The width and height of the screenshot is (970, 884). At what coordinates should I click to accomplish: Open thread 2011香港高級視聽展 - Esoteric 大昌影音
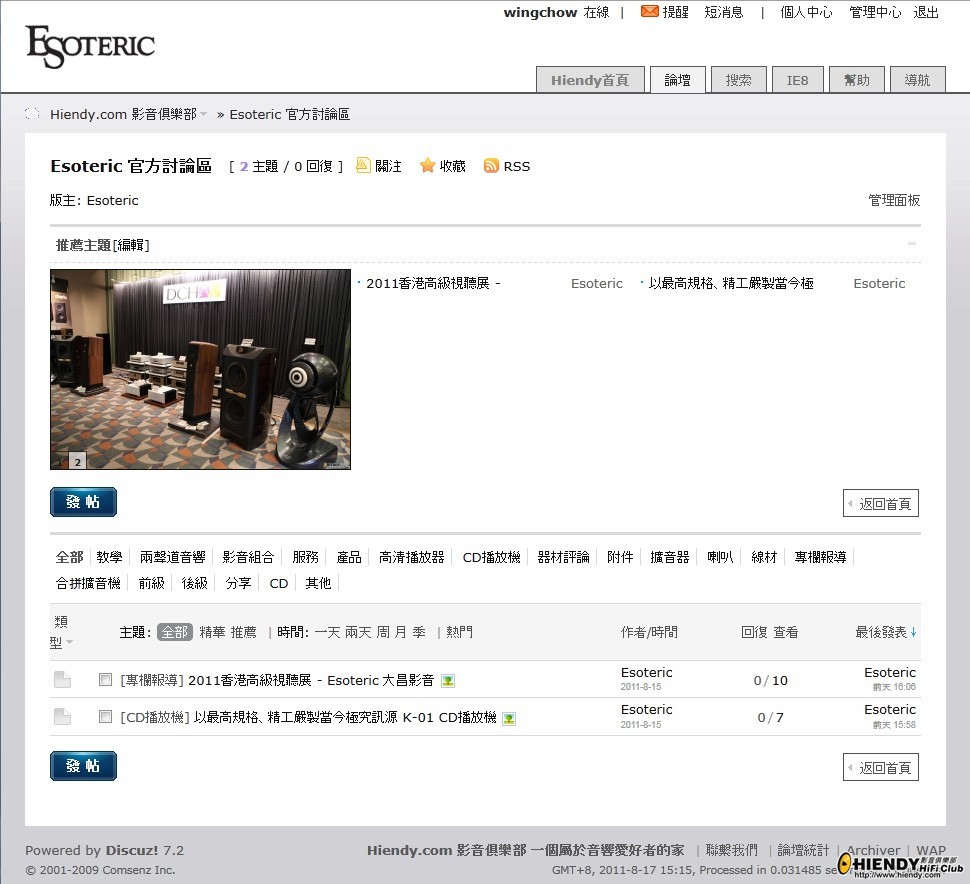(311, 680)
